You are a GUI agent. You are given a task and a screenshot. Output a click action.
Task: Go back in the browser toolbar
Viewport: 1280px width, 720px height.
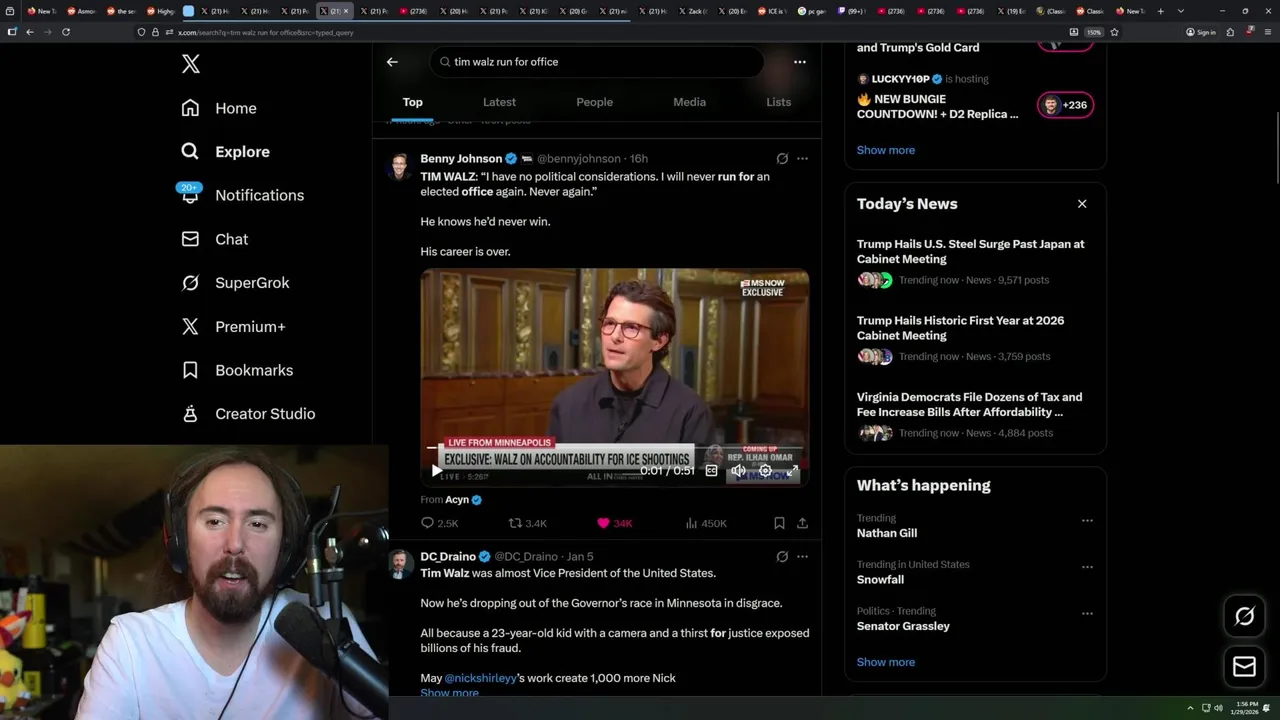click(30, 32)
